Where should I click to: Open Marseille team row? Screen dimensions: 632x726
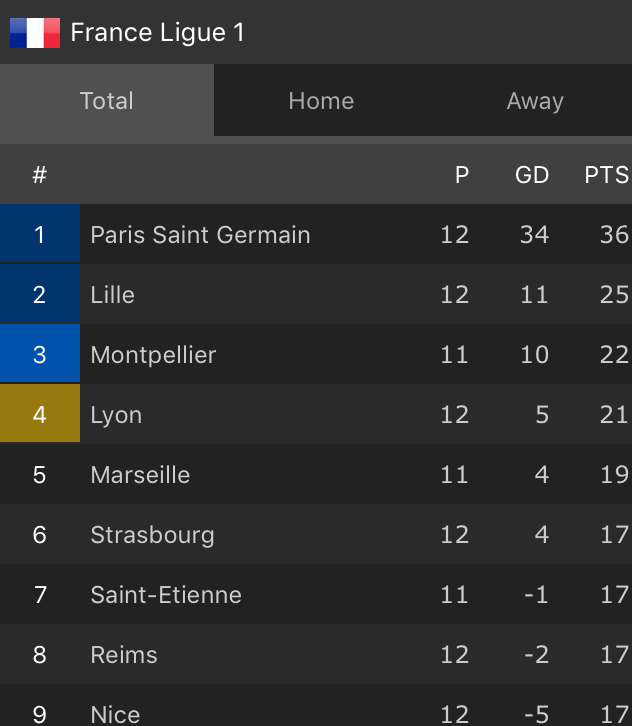[x=140, y=475]
